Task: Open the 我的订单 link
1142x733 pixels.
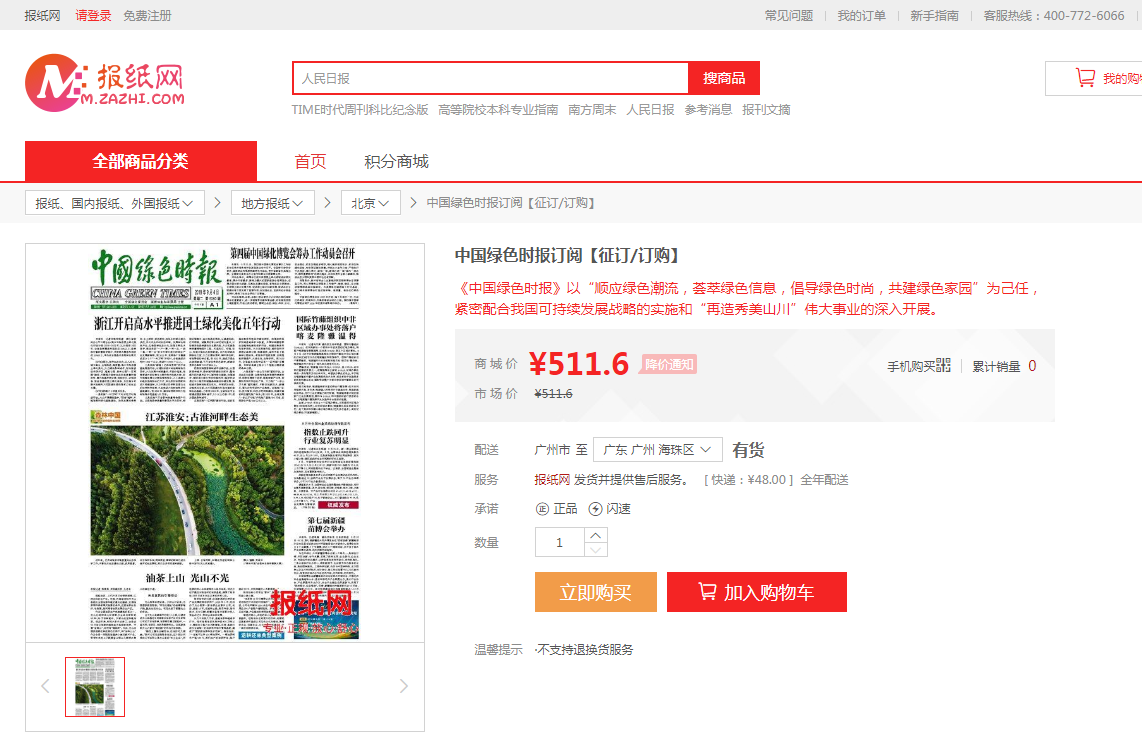Action: pyautogui.click(x=862, y=15)
